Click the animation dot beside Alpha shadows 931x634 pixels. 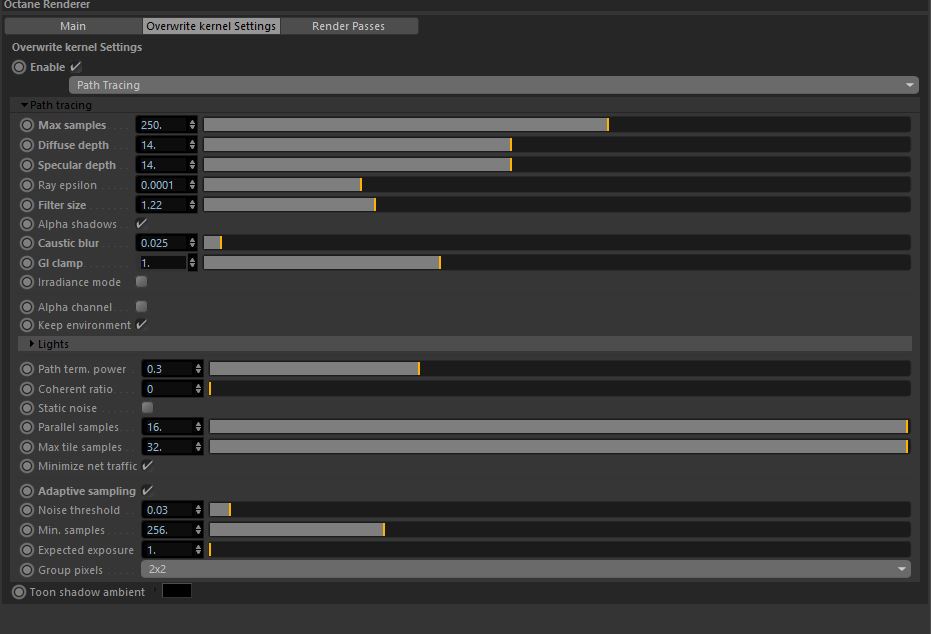coord(27,224)
